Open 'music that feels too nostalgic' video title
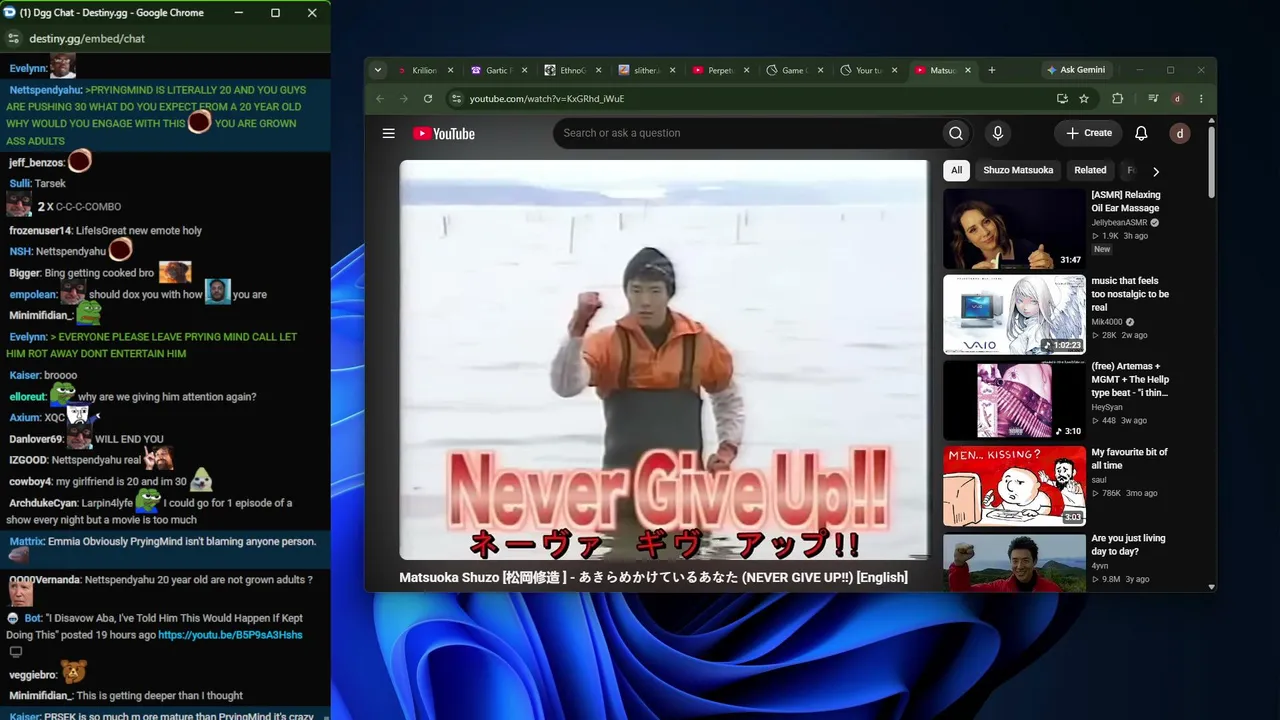The width and height of the screenshot is (1280, 720). pyautogui.click(x=1130, y=294)
